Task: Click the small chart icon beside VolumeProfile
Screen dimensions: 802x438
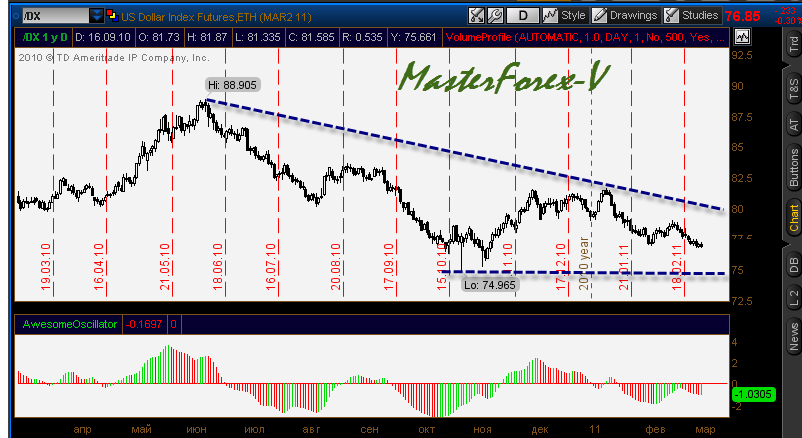Action: pyautogui.click(x=742, y=37)
